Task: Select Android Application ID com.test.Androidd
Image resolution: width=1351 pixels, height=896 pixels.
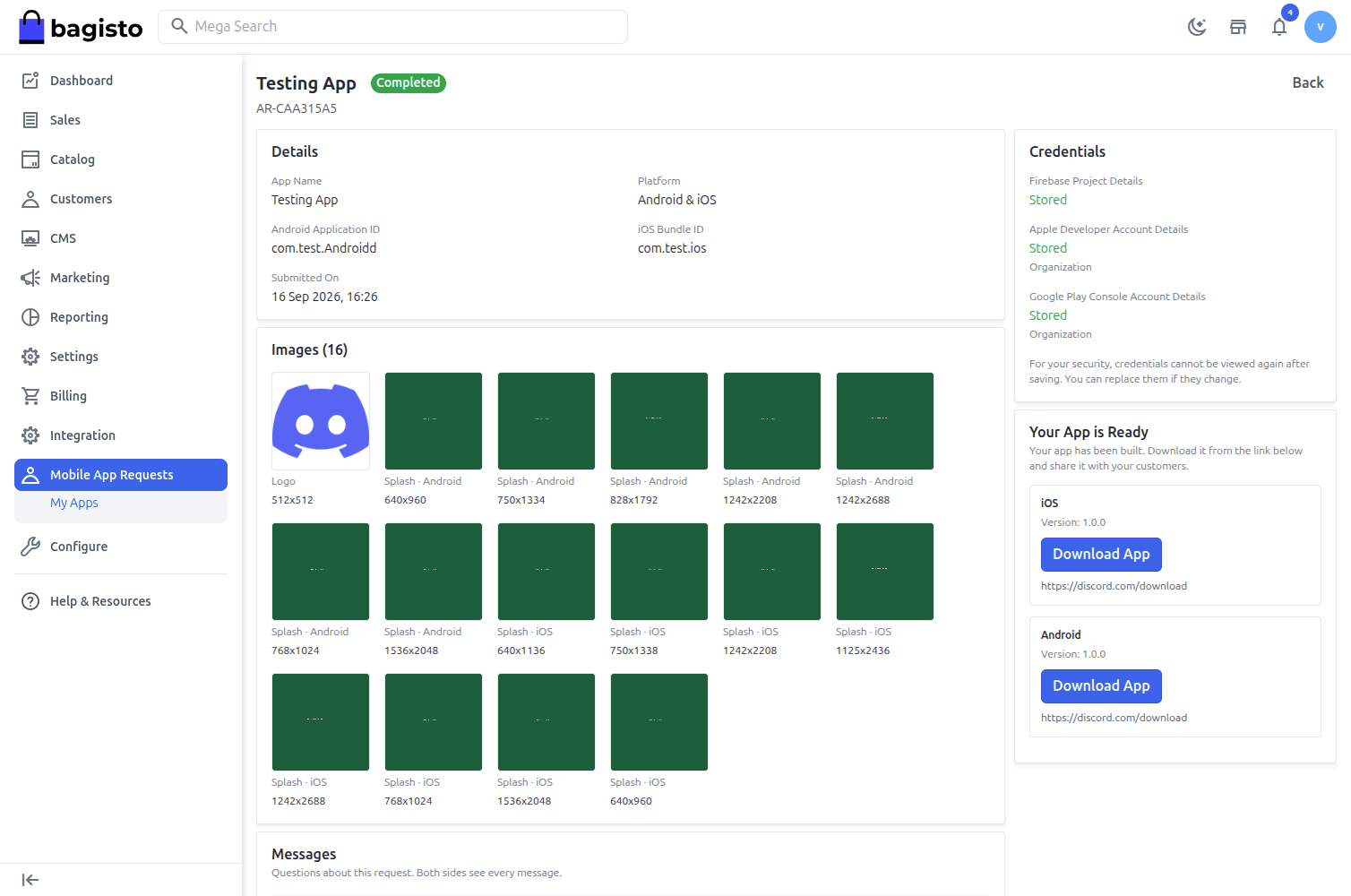Action: (324, 248)
